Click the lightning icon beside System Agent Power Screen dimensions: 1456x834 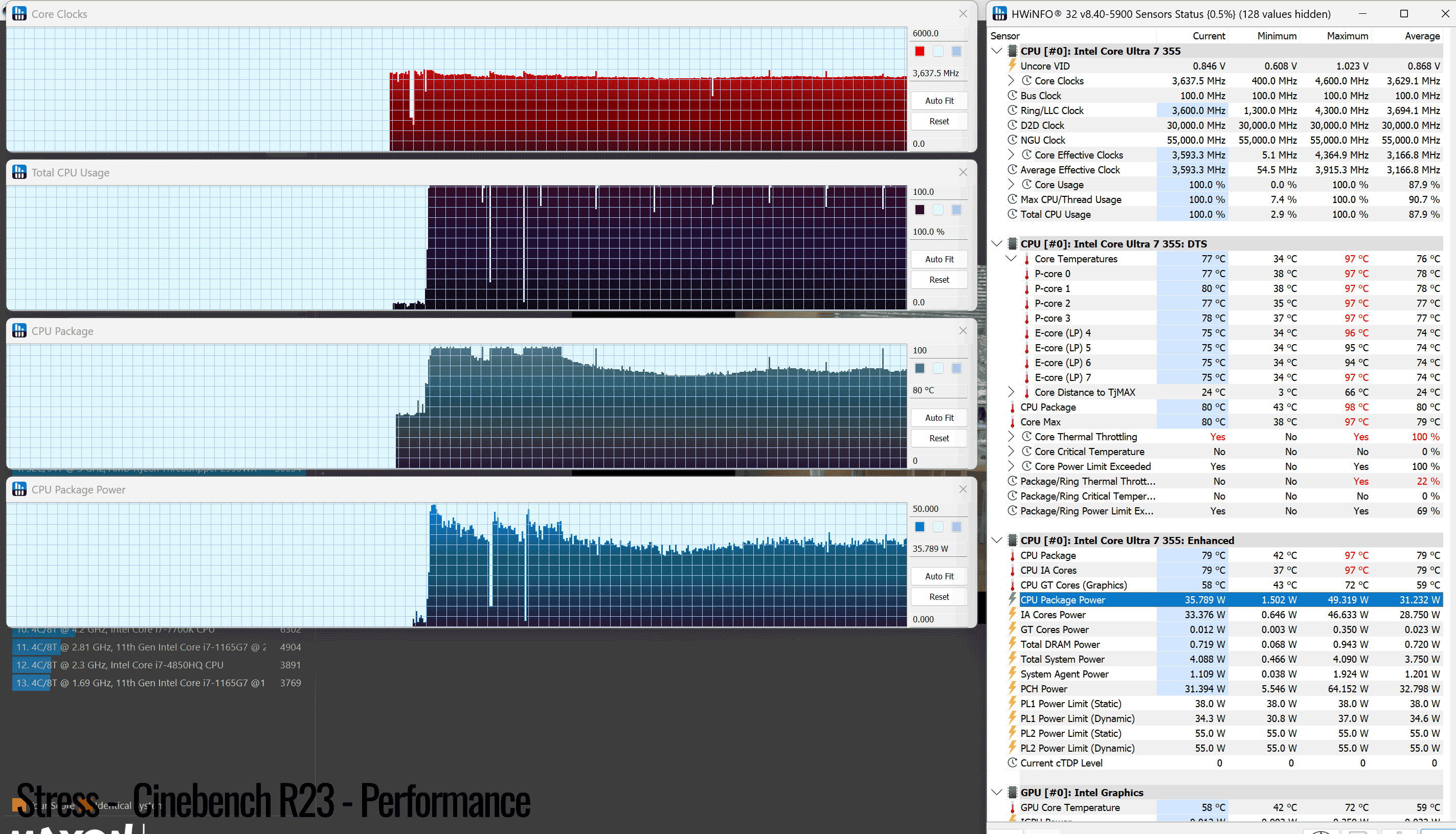pyautogui.click(x=1012, y=674)
